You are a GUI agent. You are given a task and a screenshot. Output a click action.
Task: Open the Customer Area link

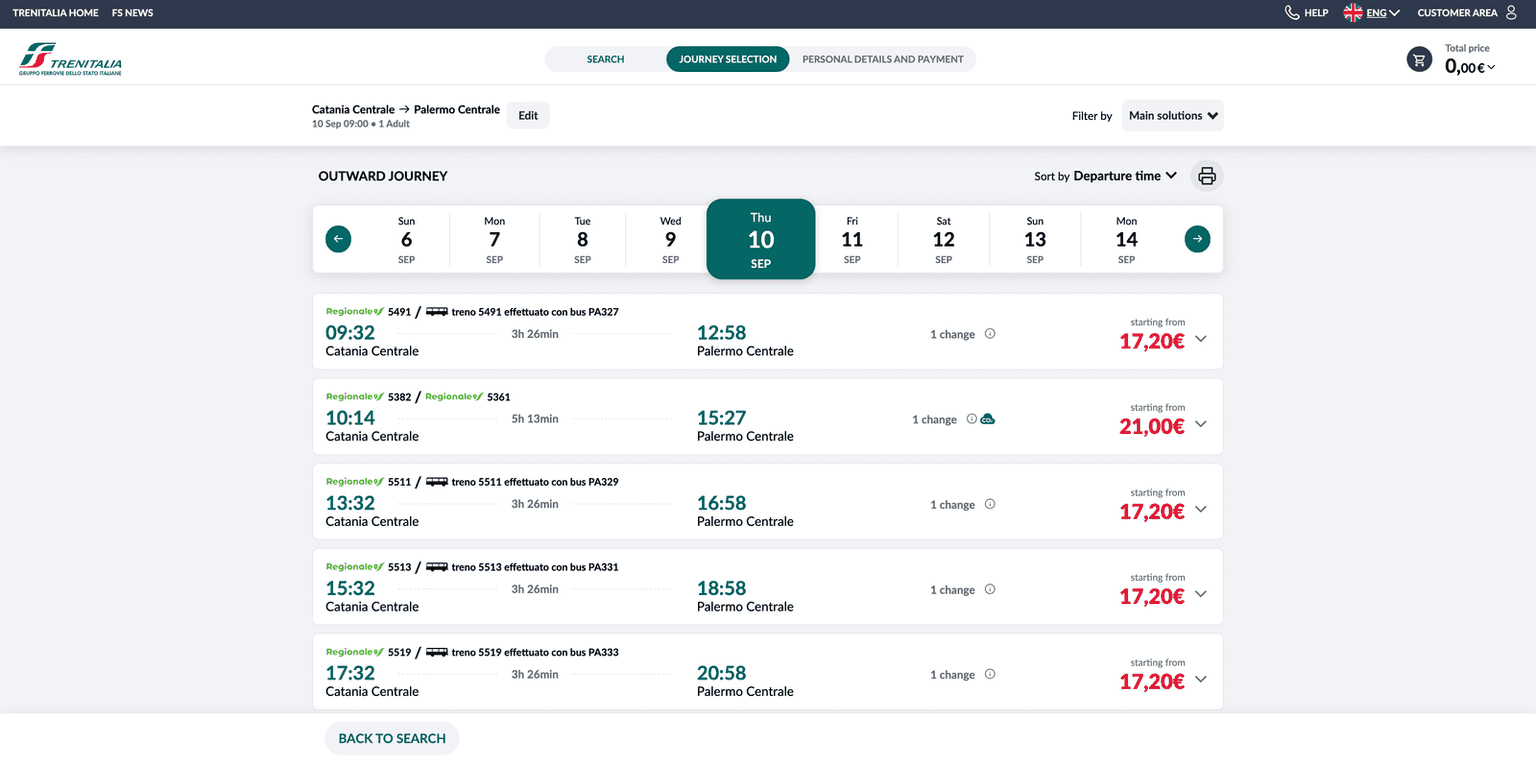click(x=1458, y=13)
